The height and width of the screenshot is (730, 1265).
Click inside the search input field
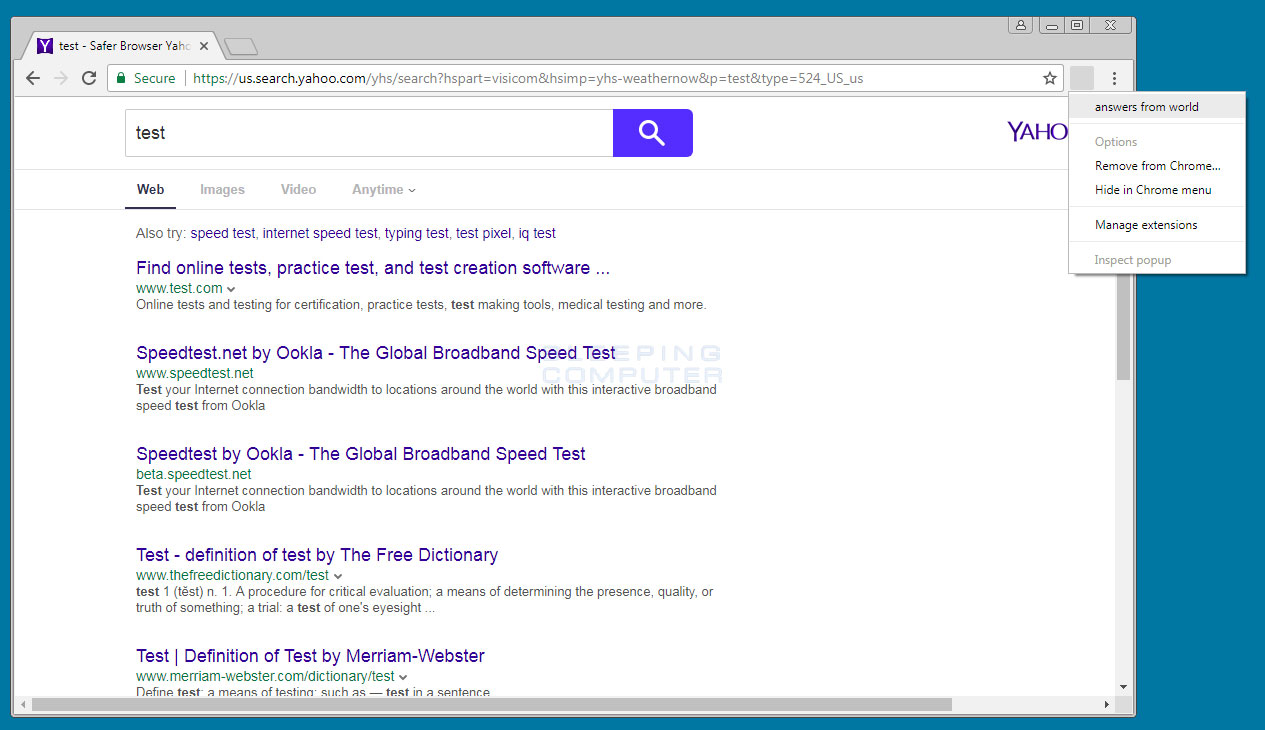pos(368,132)
